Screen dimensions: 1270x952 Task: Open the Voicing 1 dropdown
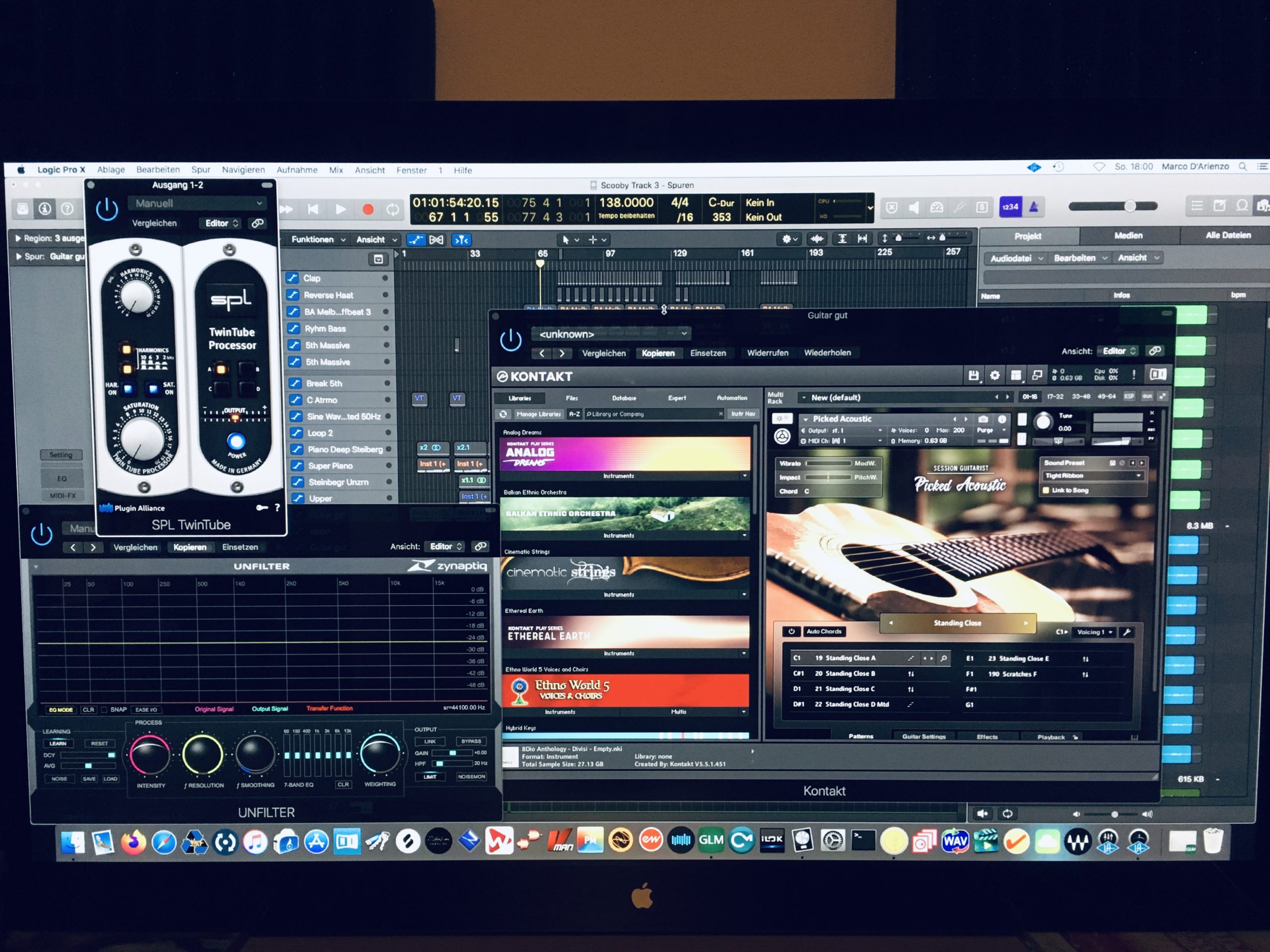[x=1094, y=632]
